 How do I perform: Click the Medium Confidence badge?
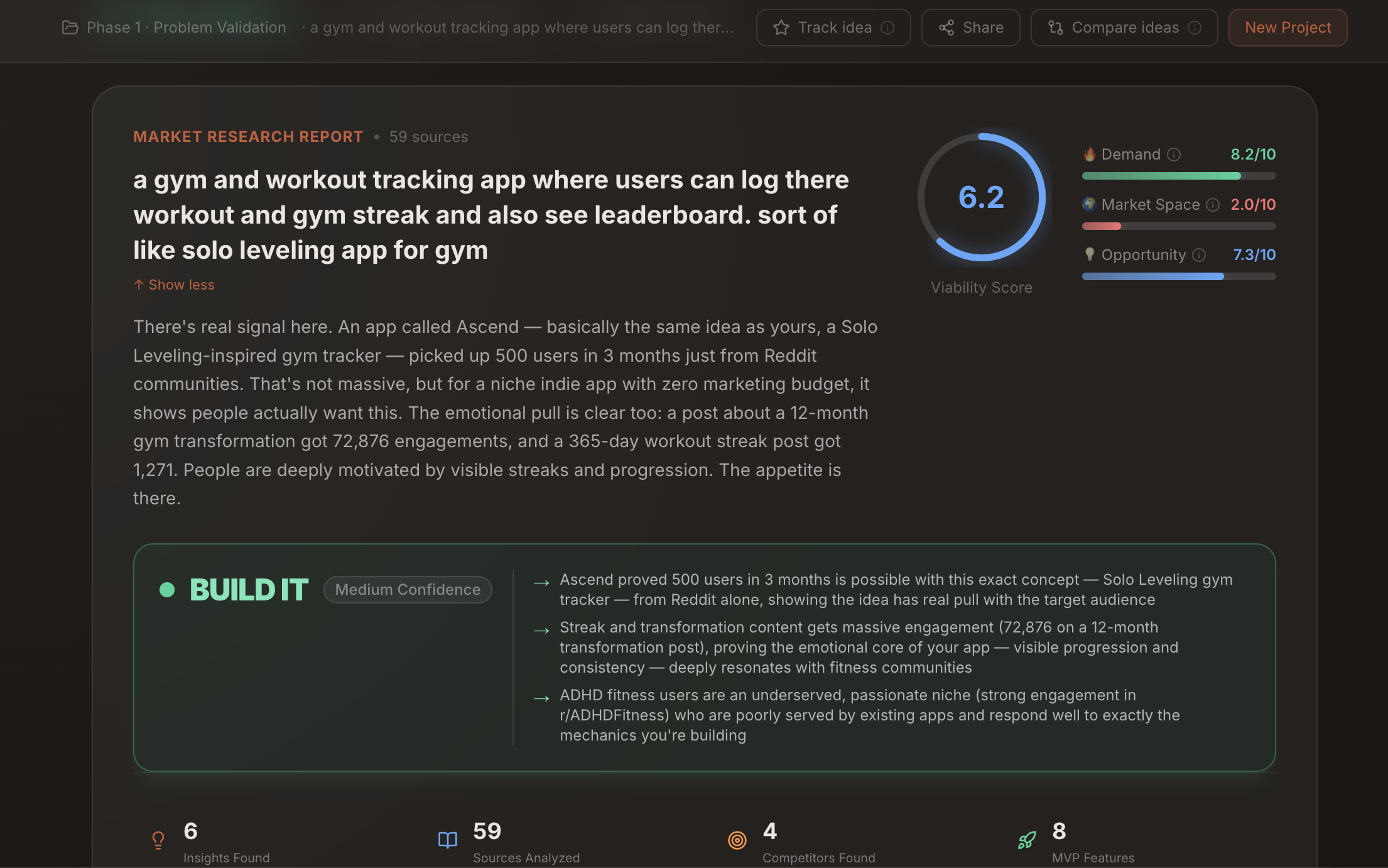(408, 590)
